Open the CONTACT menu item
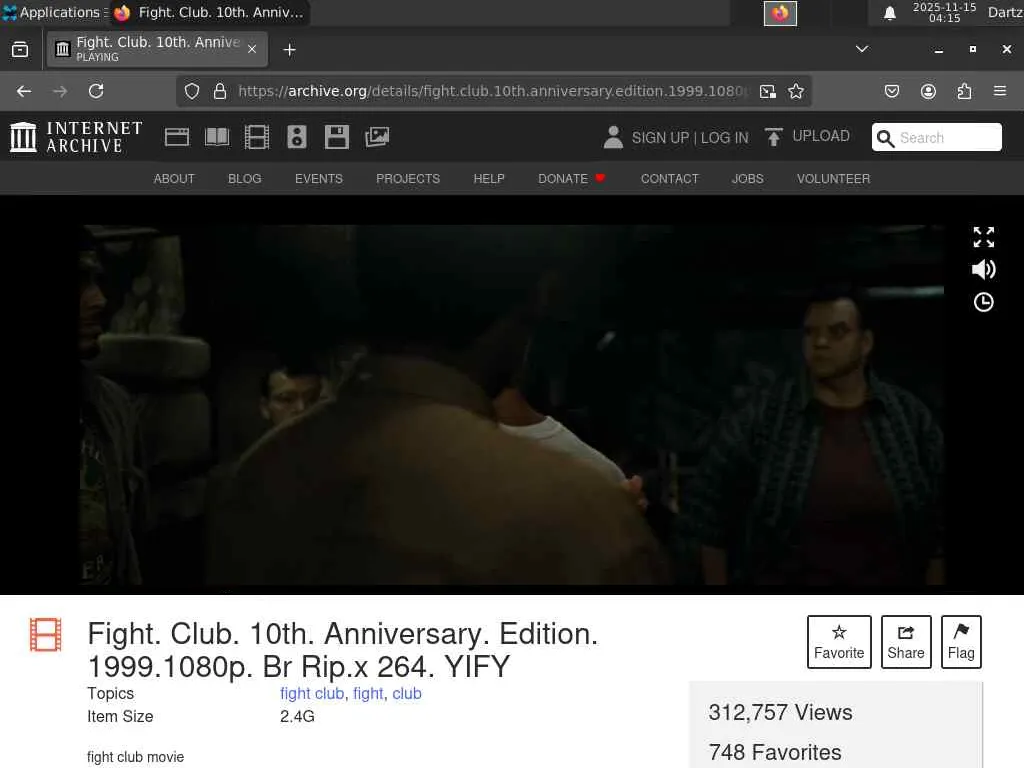Screen dimensions: 1024x768 (669, 179)
